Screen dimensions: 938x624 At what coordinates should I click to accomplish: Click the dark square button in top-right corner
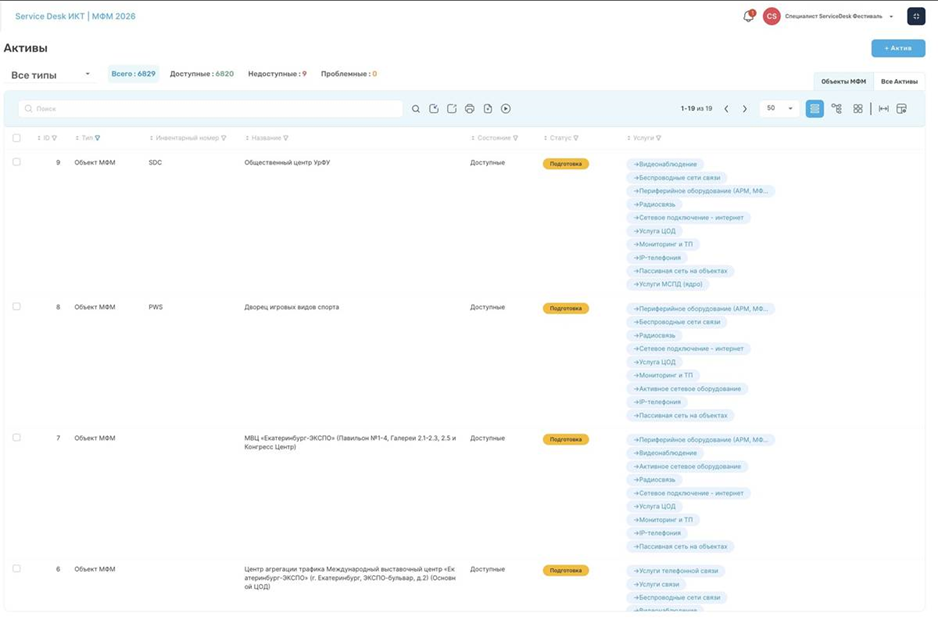click(x=916, y=16)
